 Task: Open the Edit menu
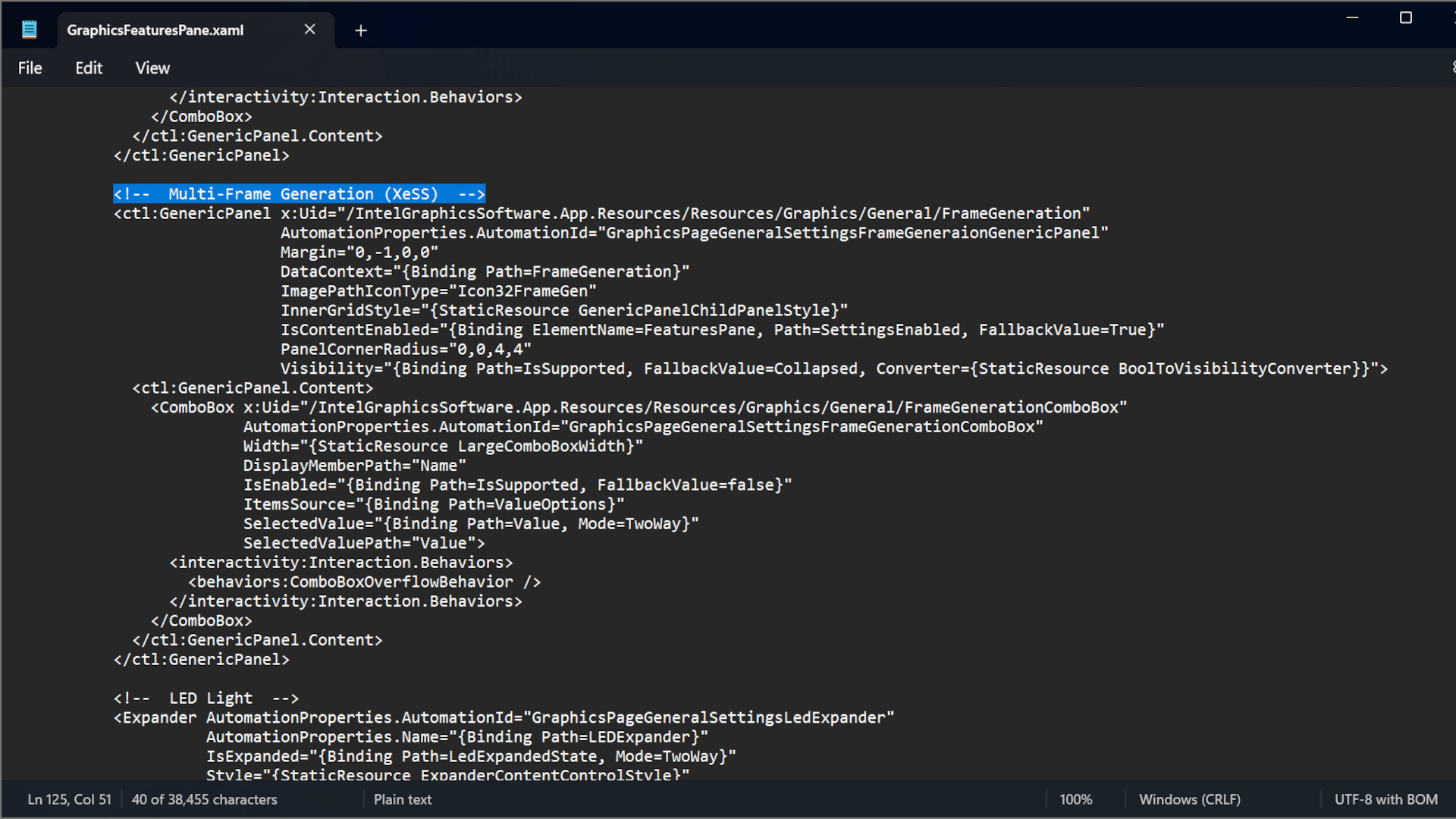88,67
